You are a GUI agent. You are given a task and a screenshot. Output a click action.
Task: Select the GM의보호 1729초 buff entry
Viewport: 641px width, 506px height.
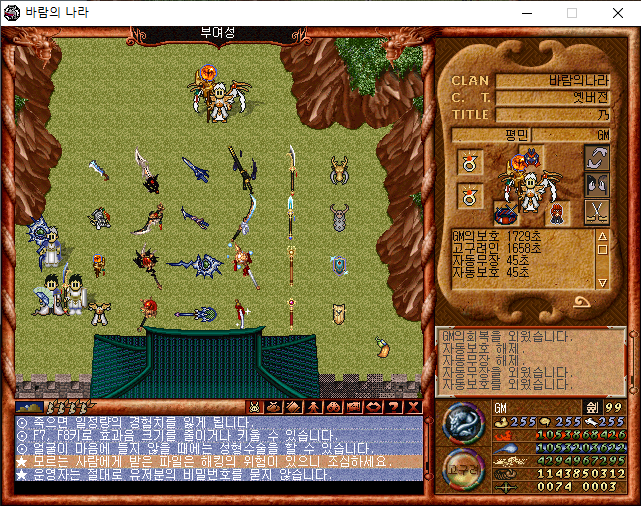coord(496,236)
